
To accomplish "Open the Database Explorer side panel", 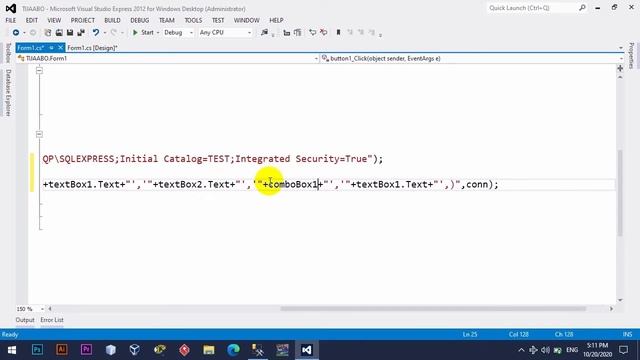I will tap(8, 92).
